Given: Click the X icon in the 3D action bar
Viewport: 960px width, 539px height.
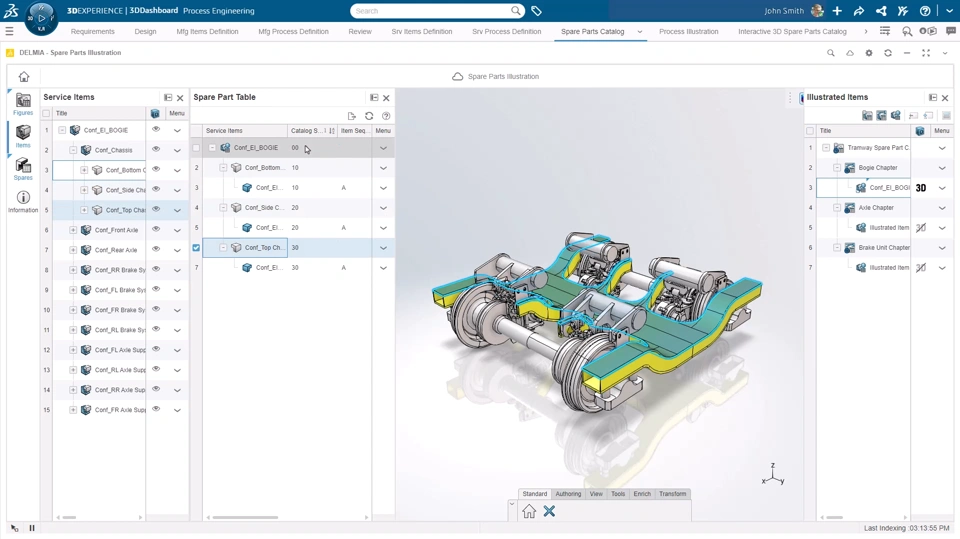Looking at the screenshot, I should (x=549, y=511).
